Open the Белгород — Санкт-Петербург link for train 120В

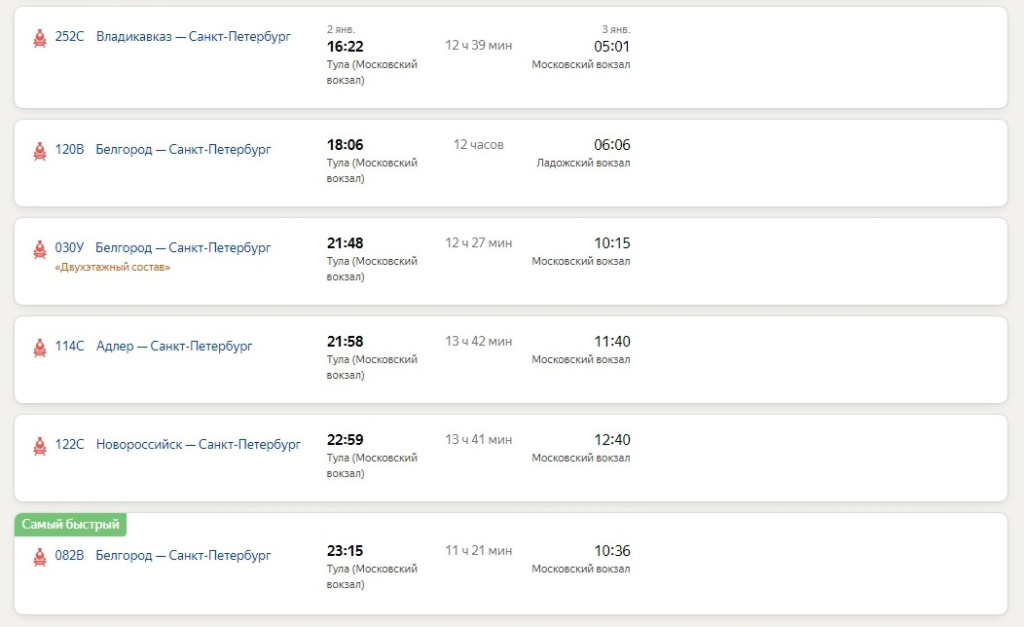point(183,150)
